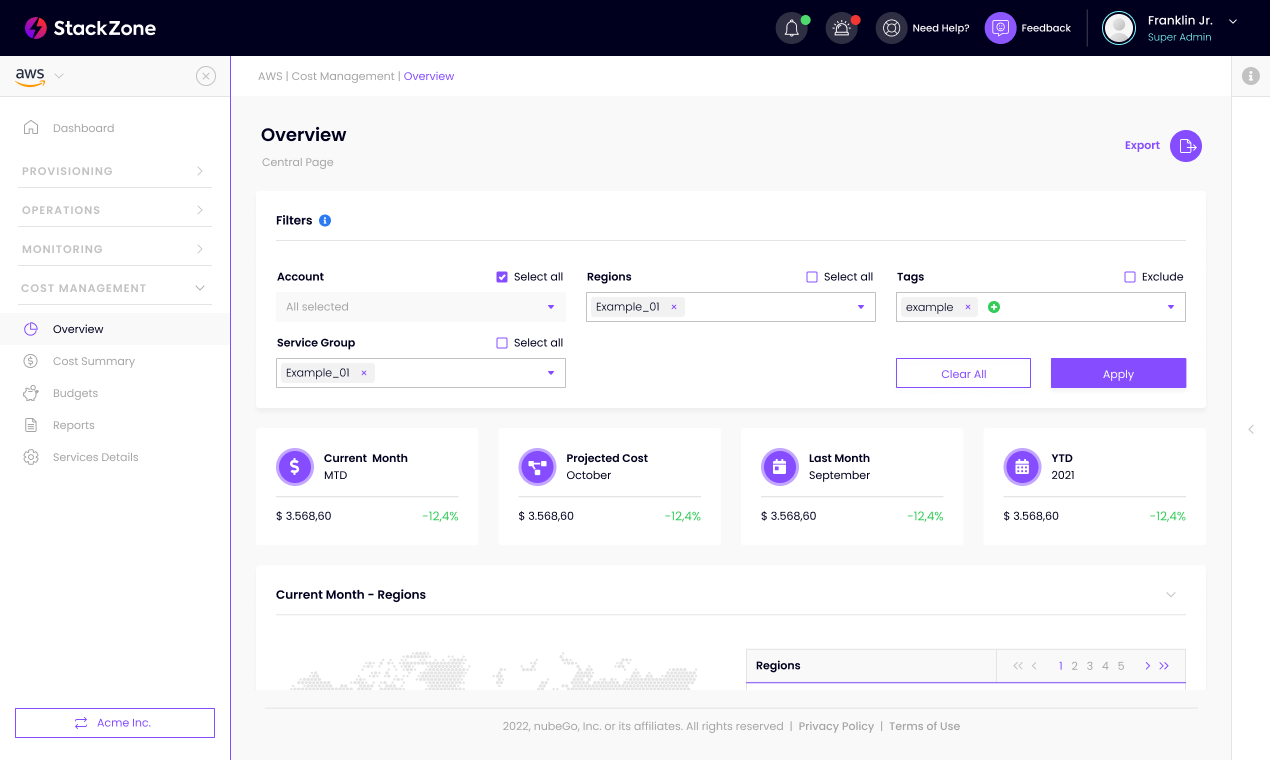This screenshot has height=760, width=1270.
Task: Open the Service Group dropdown arrow
Action: (551, 373)
